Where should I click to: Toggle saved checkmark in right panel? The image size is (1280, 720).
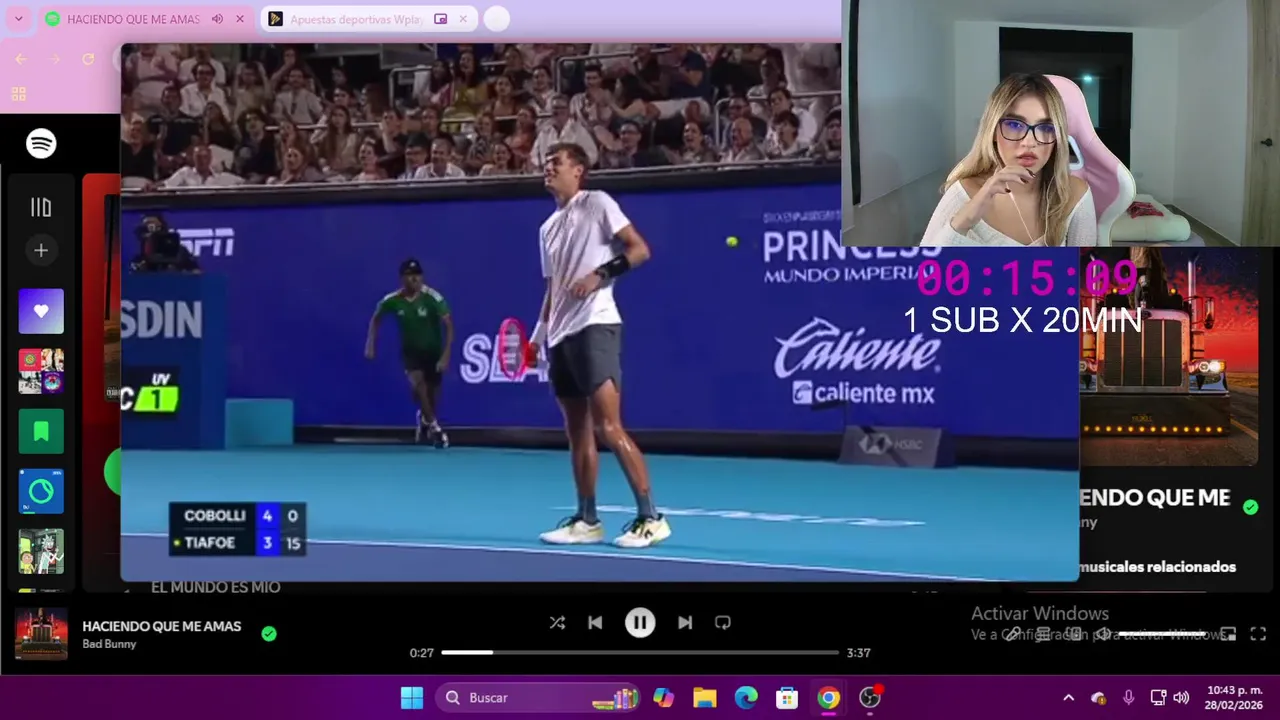(x=1250, y=507)
